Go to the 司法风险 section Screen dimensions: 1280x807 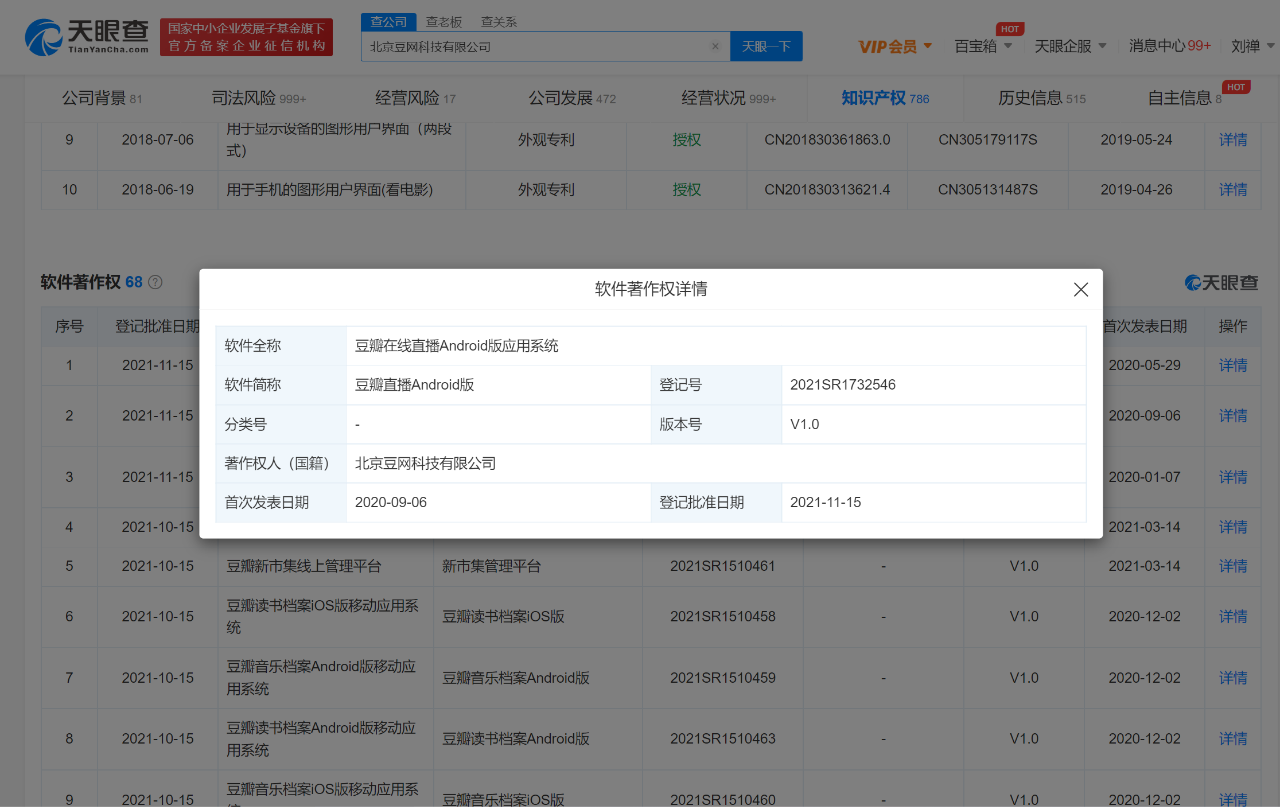click(x=259, y=98)
